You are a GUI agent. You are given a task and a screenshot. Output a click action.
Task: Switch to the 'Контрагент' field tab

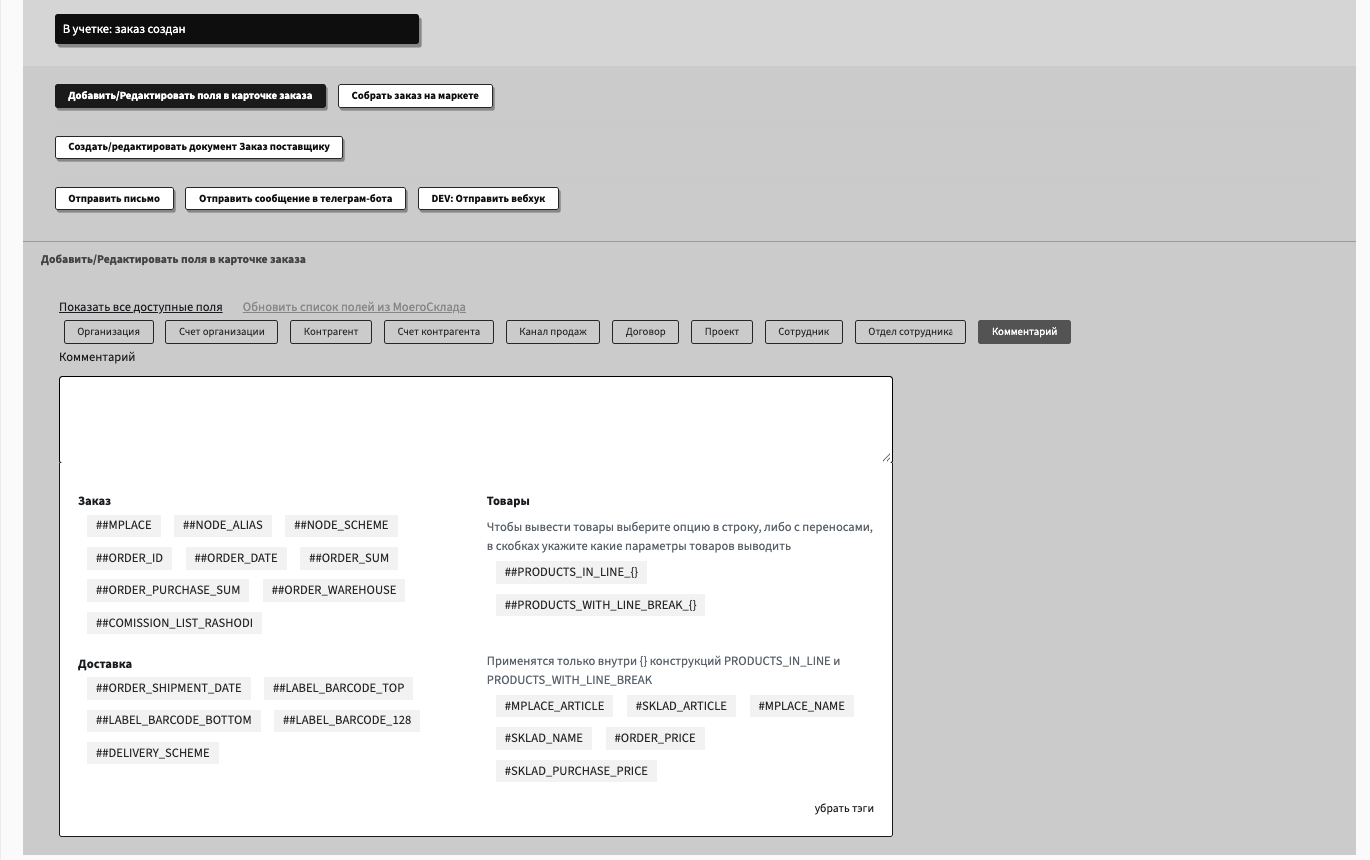[x=331, y=332]
